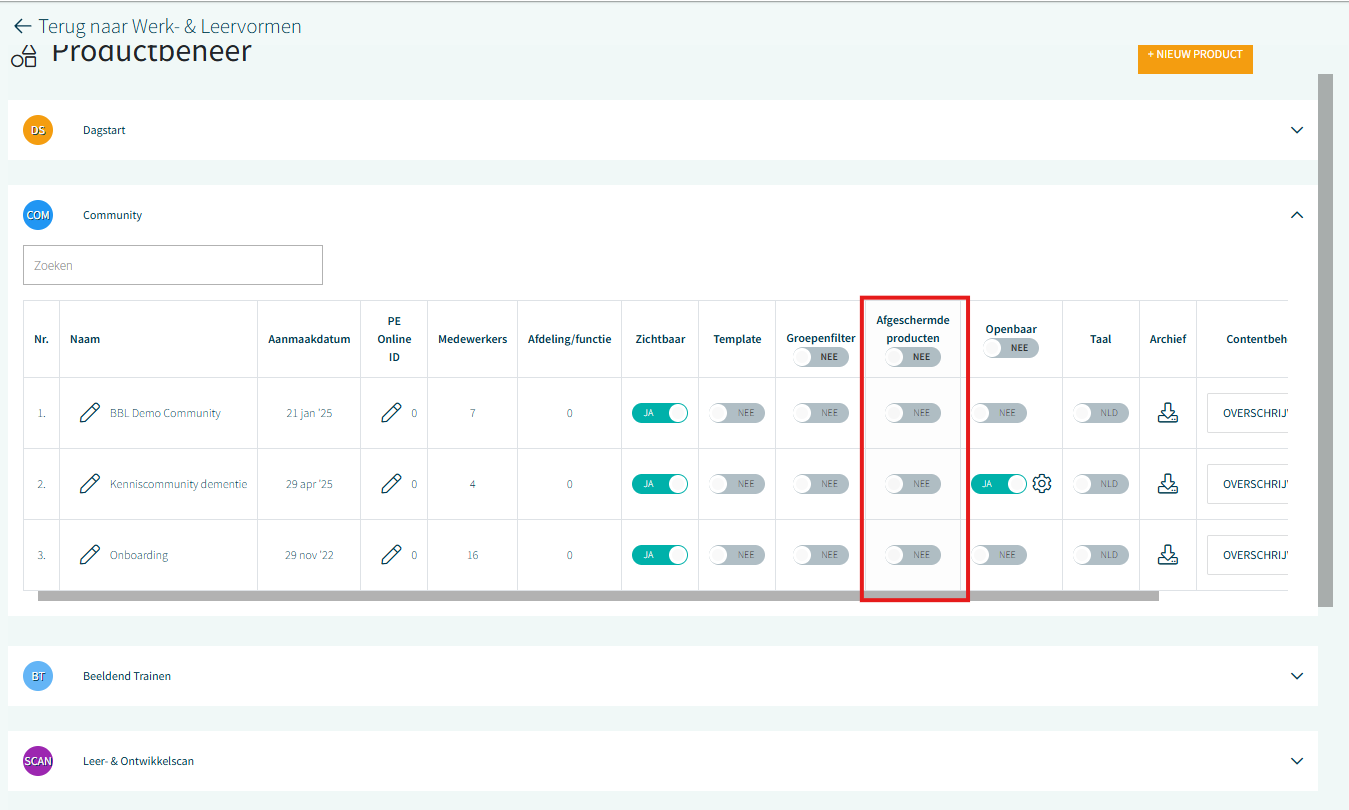Enable Template toggle for Onboarding
This screenshot has width=1349, height=810.
(737, 555)
